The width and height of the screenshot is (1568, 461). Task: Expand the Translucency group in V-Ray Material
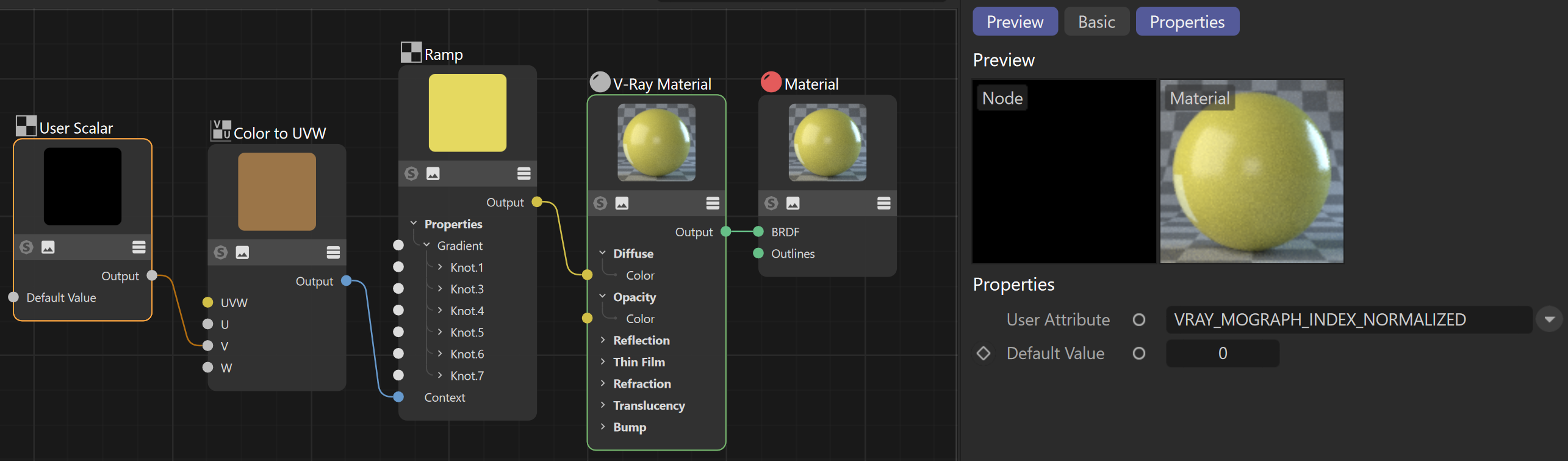coord(603,405)
